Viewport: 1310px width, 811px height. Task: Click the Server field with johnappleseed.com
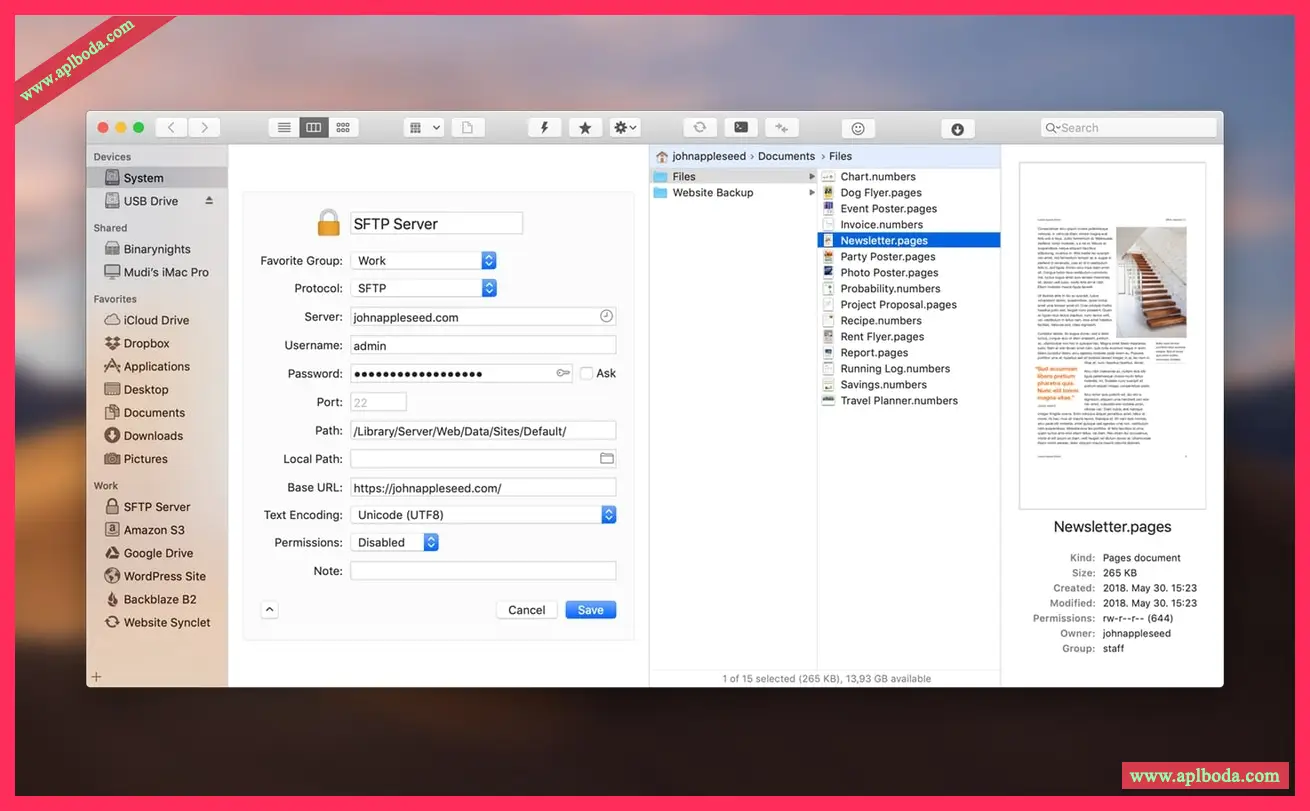coord(483,317)
